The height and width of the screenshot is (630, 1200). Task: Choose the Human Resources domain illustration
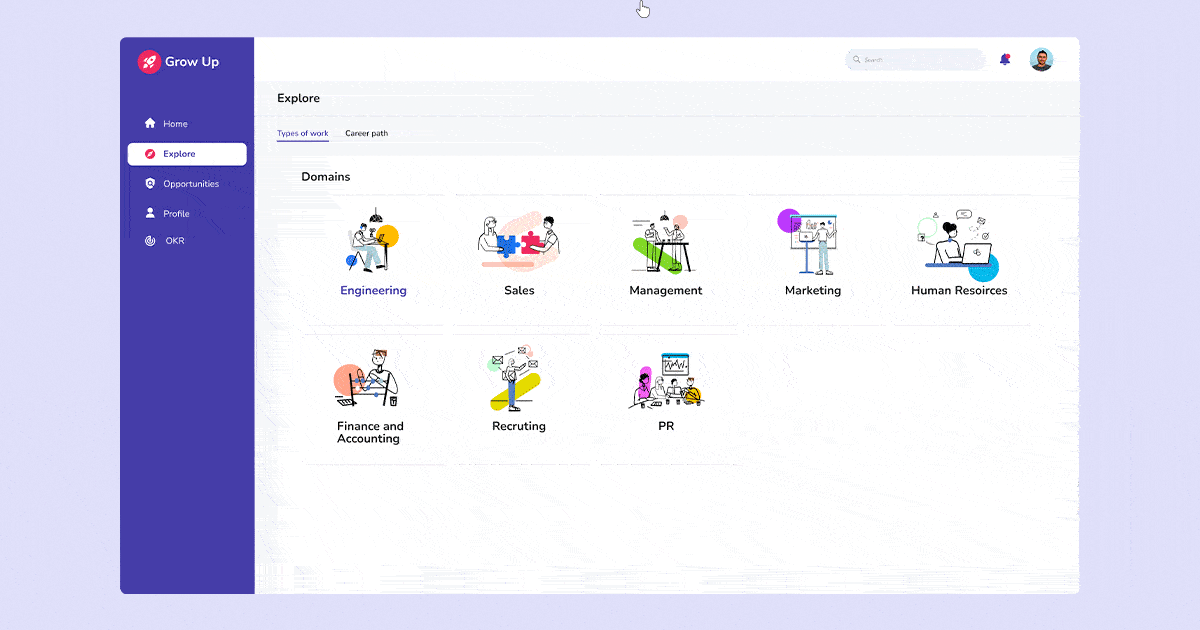(957, 243)
